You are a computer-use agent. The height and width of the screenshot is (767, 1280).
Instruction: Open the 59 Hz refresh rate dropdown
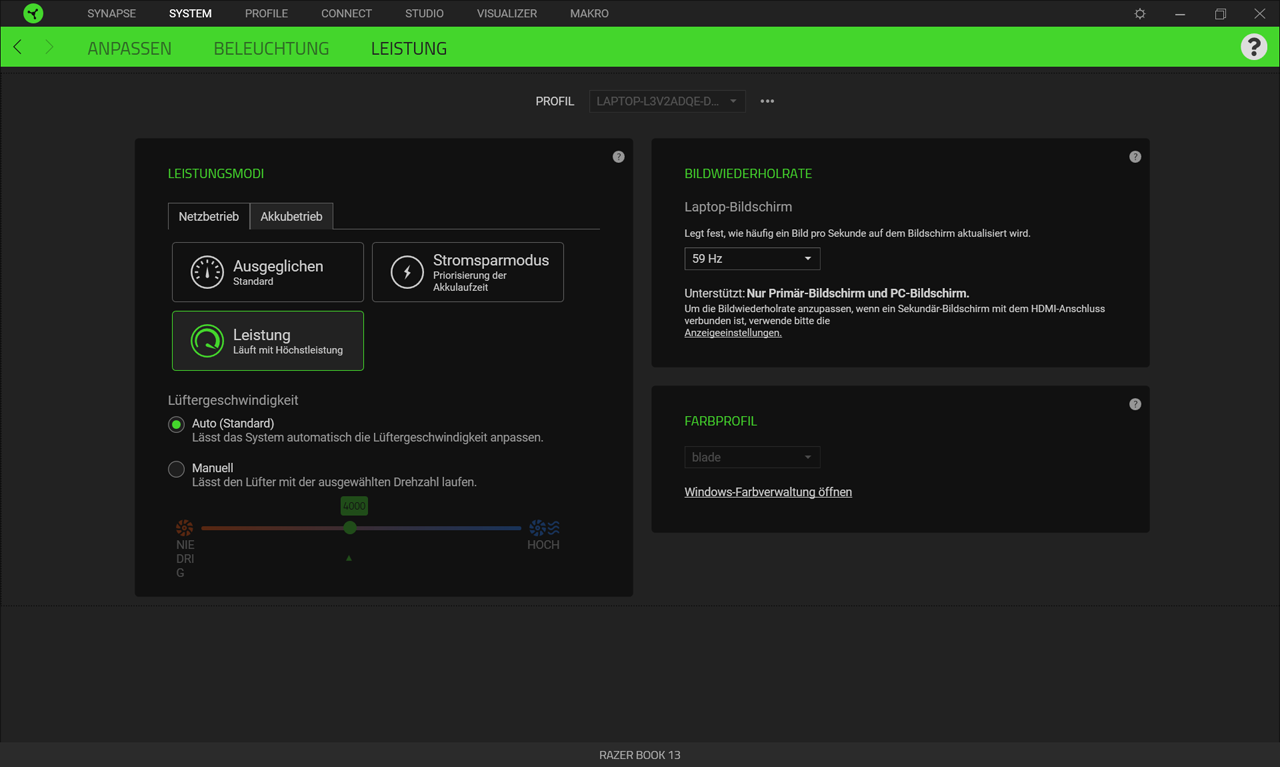752,258
